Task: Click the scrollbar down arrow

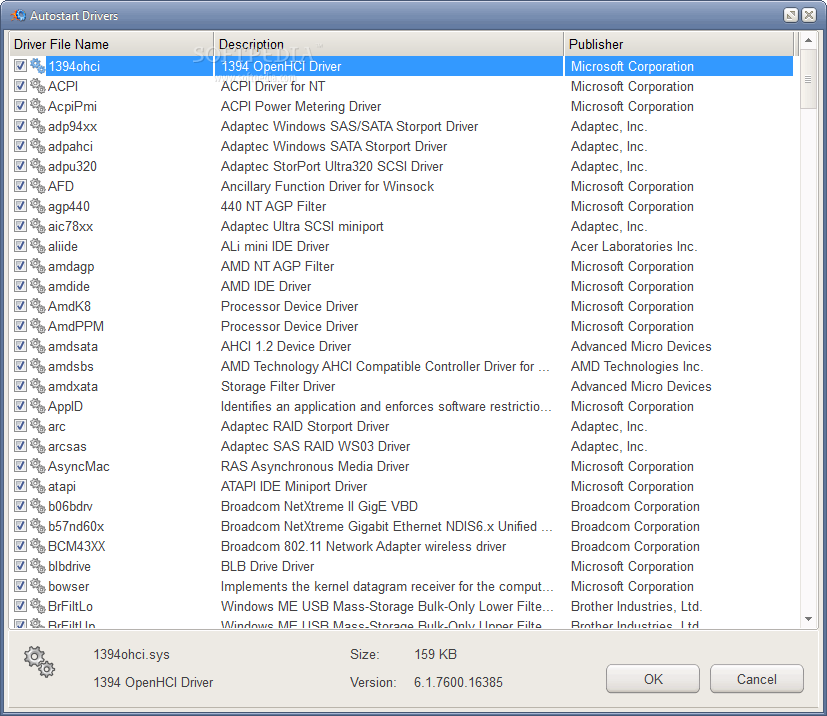Action: pyautogui.click(x=808, y=619)
